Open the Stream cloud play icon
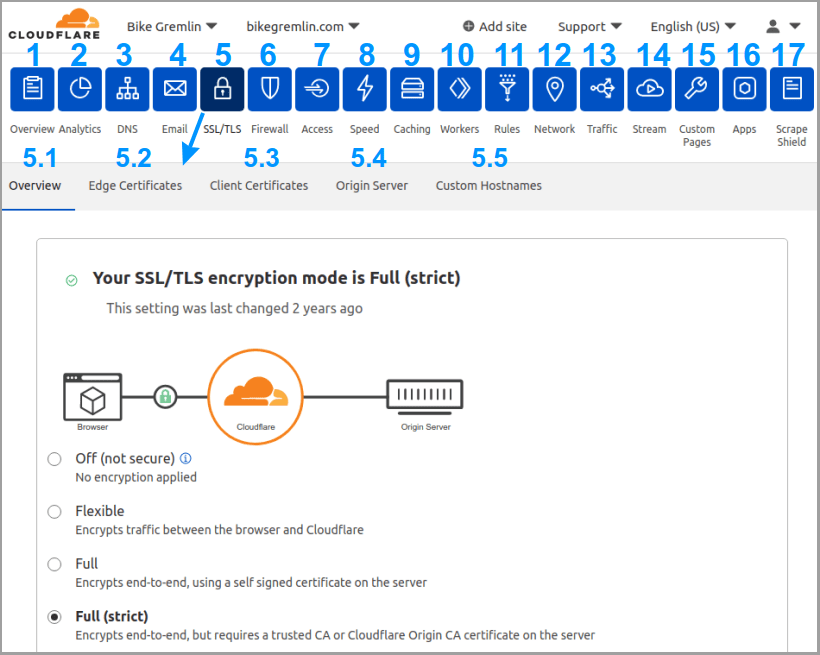 pyautogui.click(x=650, y=89)
